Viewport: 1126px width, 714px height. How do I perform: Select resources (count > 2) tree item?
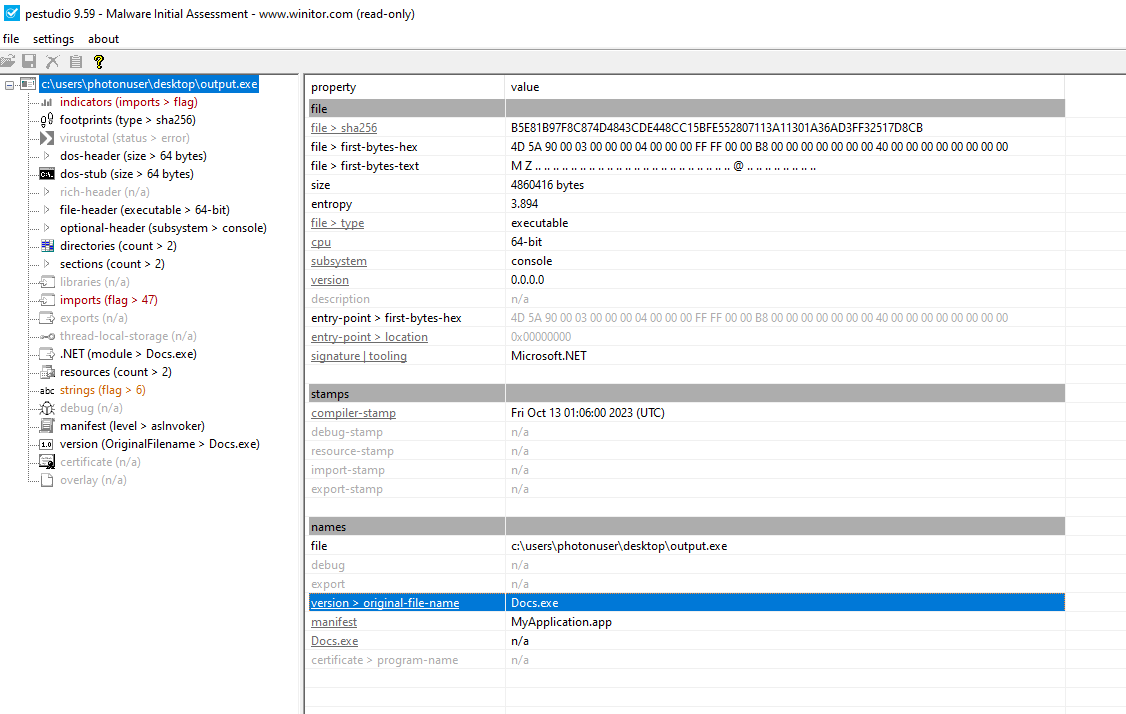(116, 372)
